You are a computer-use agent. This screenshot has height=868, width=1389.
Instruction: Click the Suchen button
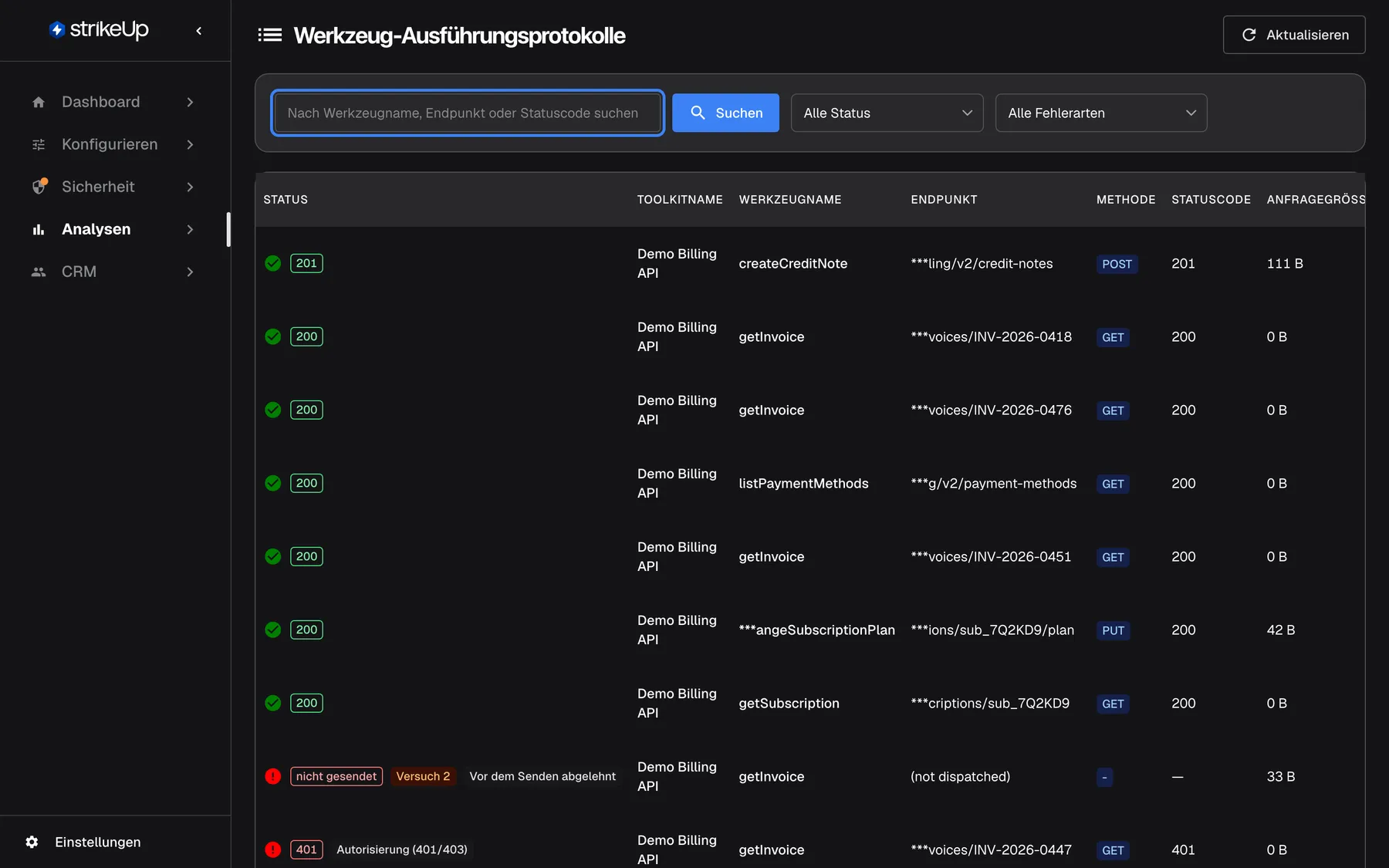725,113
